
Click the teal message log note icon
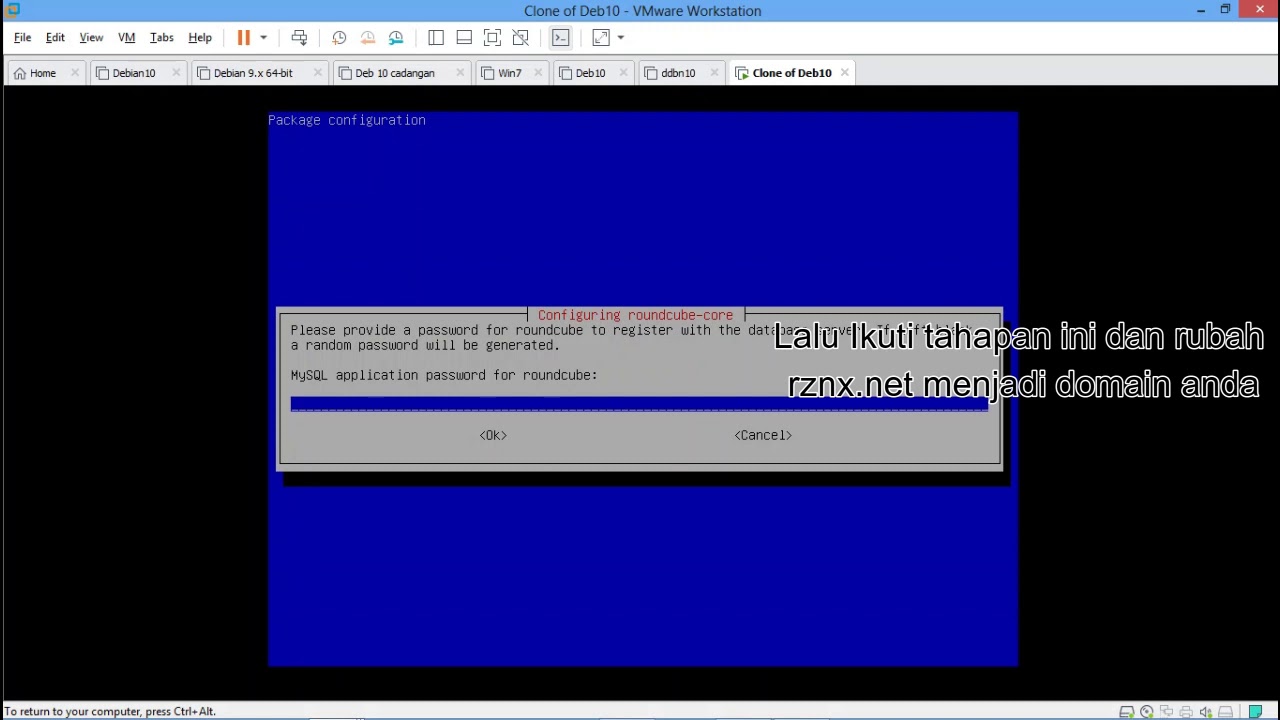pyautogui.click(x=1255, y=712)
